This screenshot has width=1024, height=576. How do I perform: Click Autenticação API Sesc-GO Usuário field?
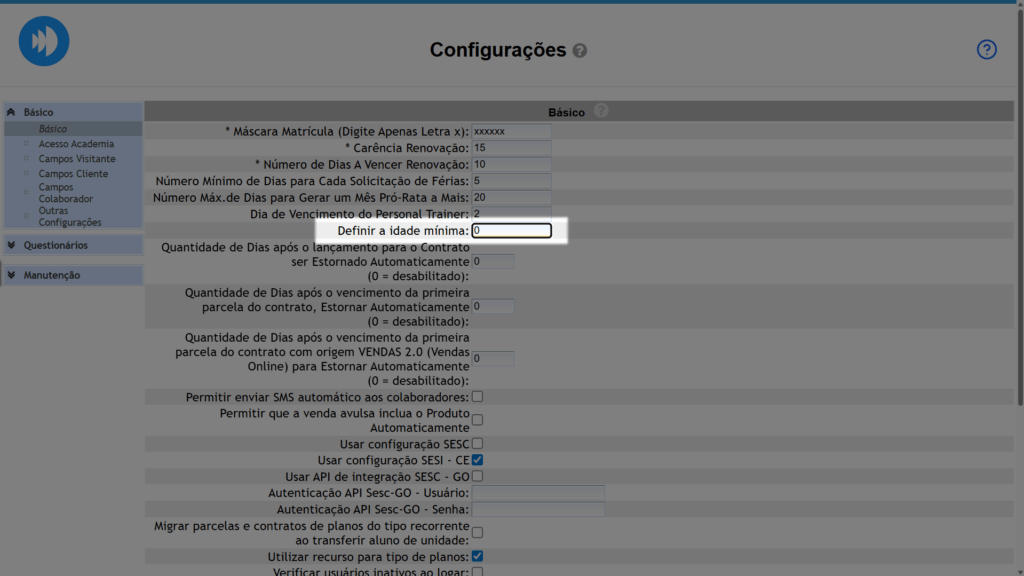click(x=538, y=493)
